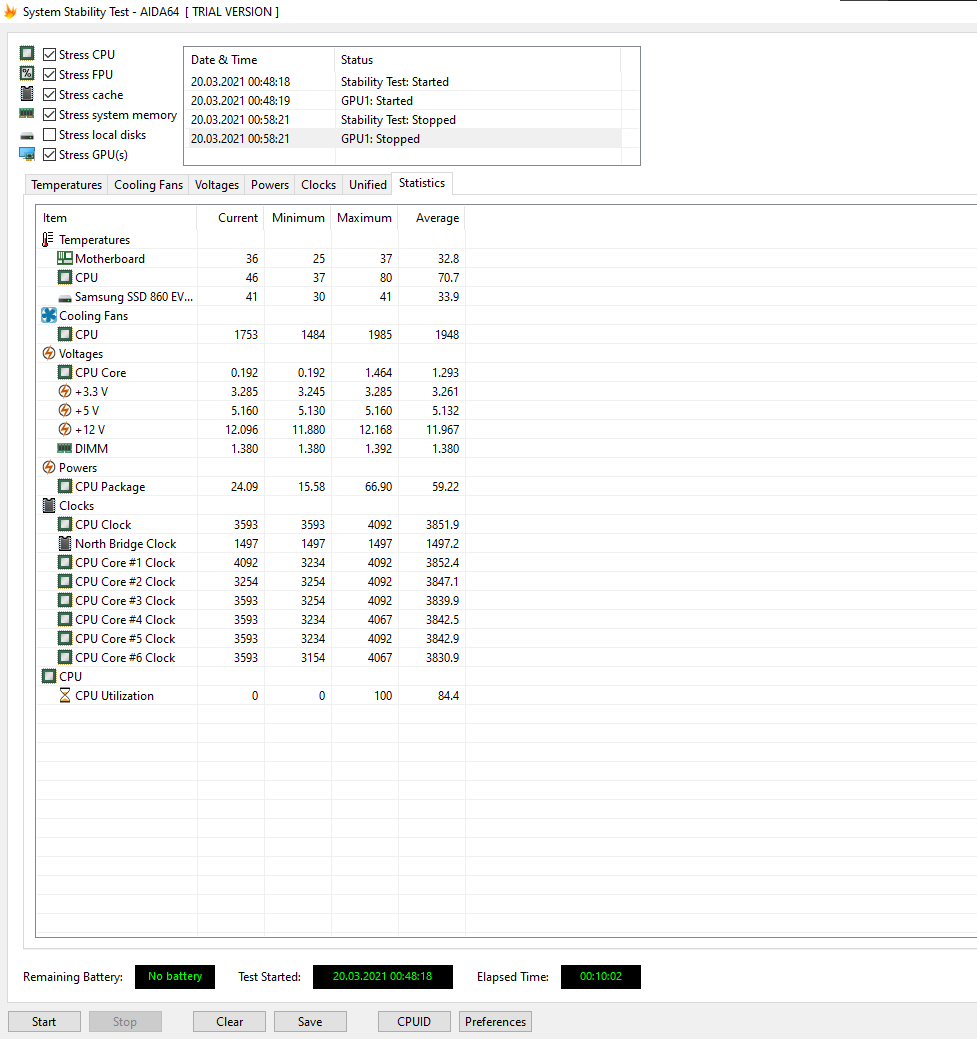Image resolution: width=977 pixels, height=1039 pixels.
Task: Click the 'No battery' indicator
Action: 175,977
